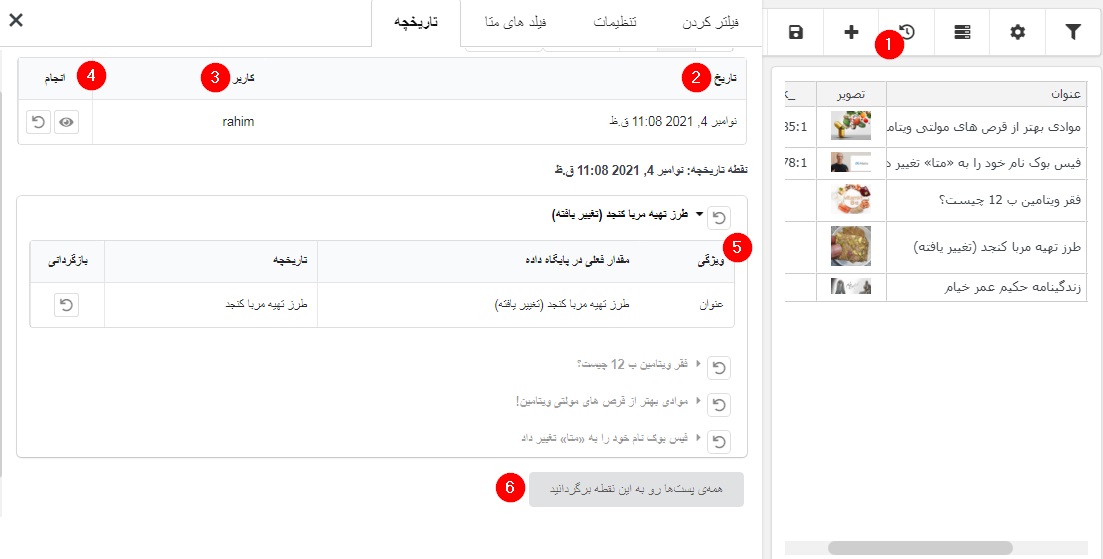Click restore icon in rahim history row
This screenshot has height=559, width=1103.
pos(38,121)
